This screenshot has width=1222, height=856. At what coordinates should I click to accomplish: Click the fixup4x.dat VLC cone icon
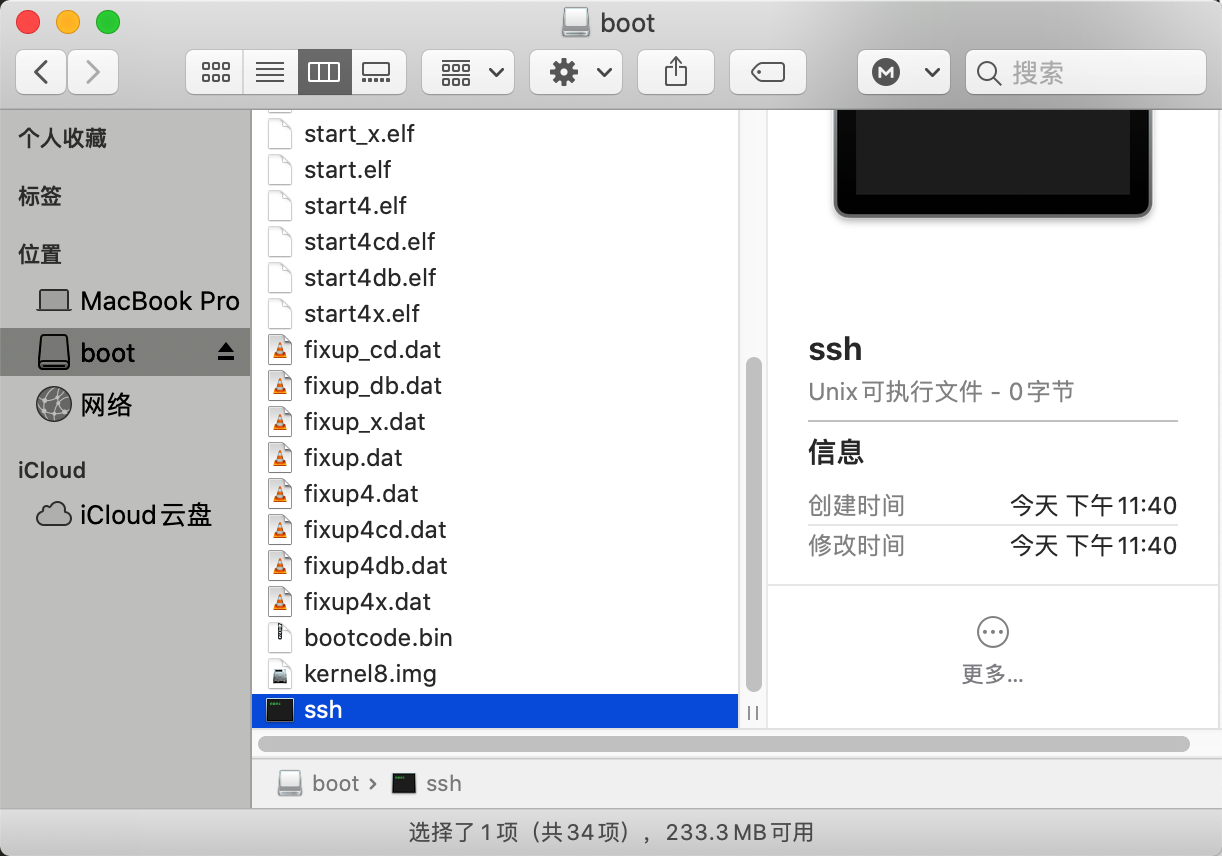coord(281,602)
